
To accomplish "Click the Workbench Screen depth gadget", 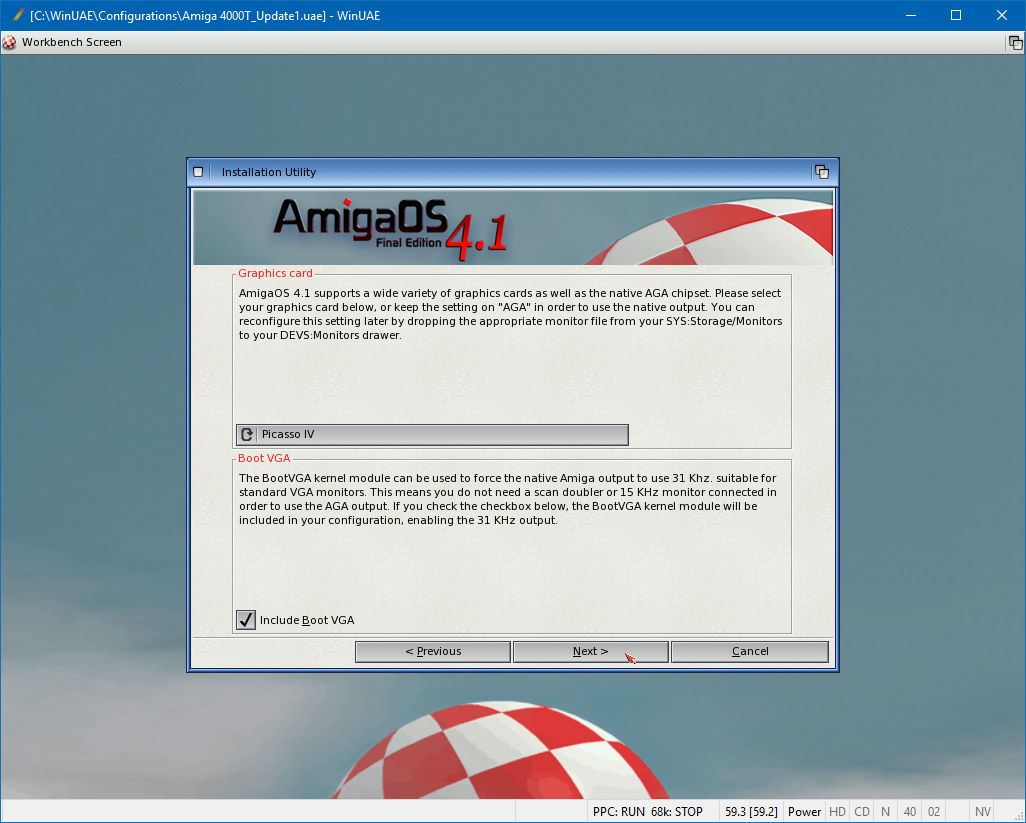I will coord(1015,43).
